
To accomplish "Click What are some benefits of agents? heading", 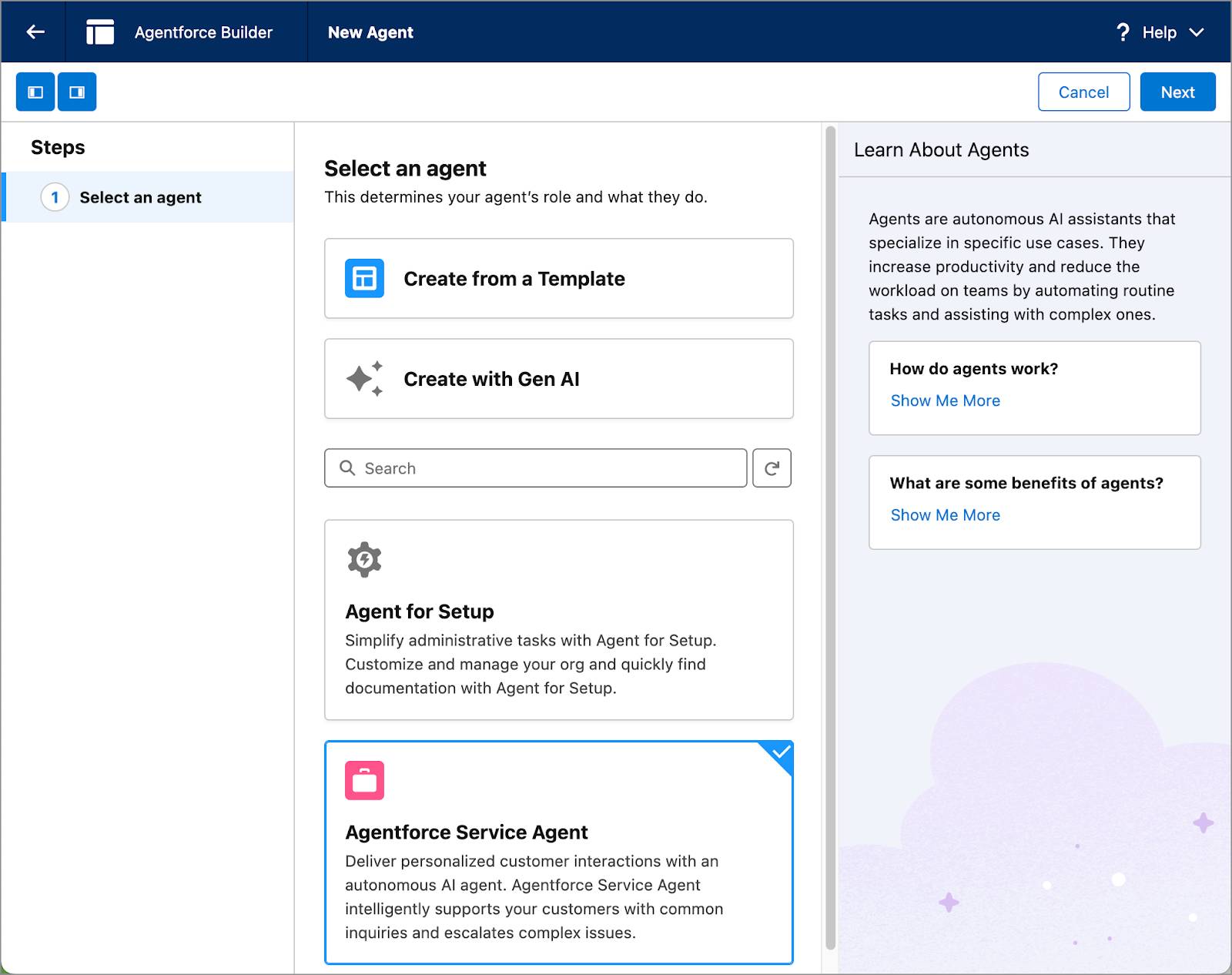I will point(1026,483).
